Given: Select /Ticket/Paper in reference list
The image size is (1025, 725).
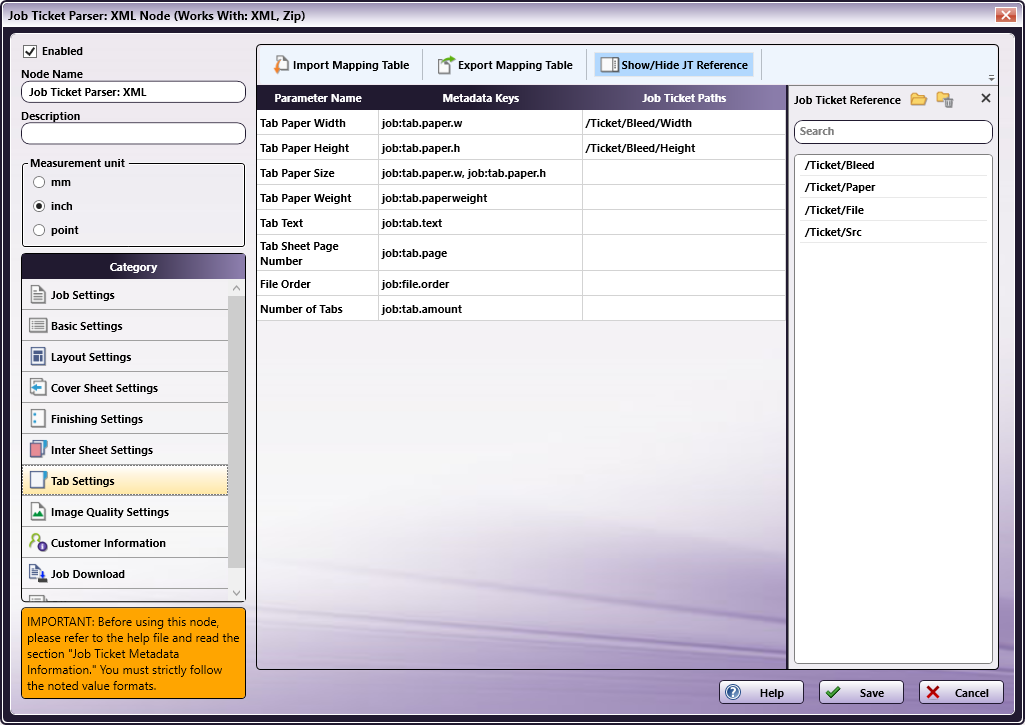Looking at the screenshot, I should [x=840, y=187].
